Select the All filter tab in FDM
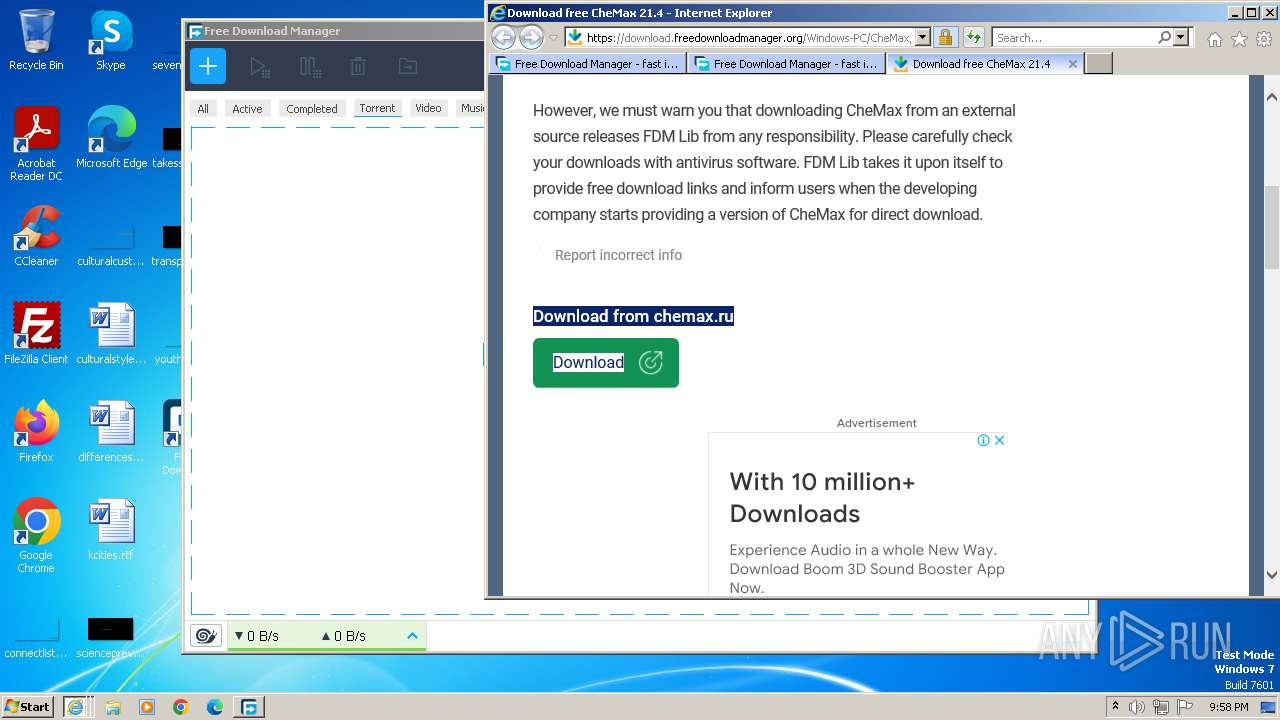This screenshot has height=720, width=1280. pos(203,108)
